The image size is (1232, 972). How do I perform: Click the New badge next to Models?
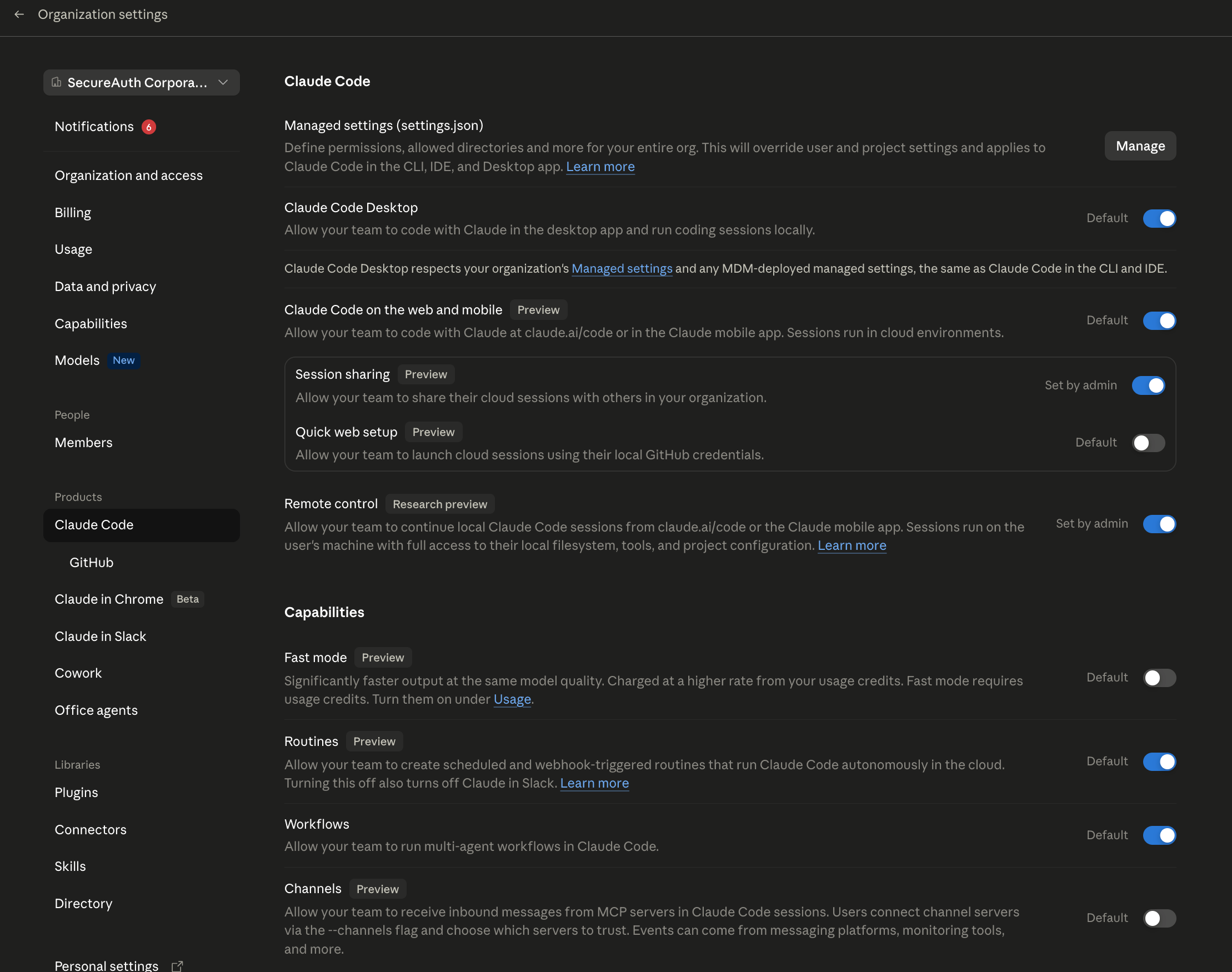click(123, 360)
